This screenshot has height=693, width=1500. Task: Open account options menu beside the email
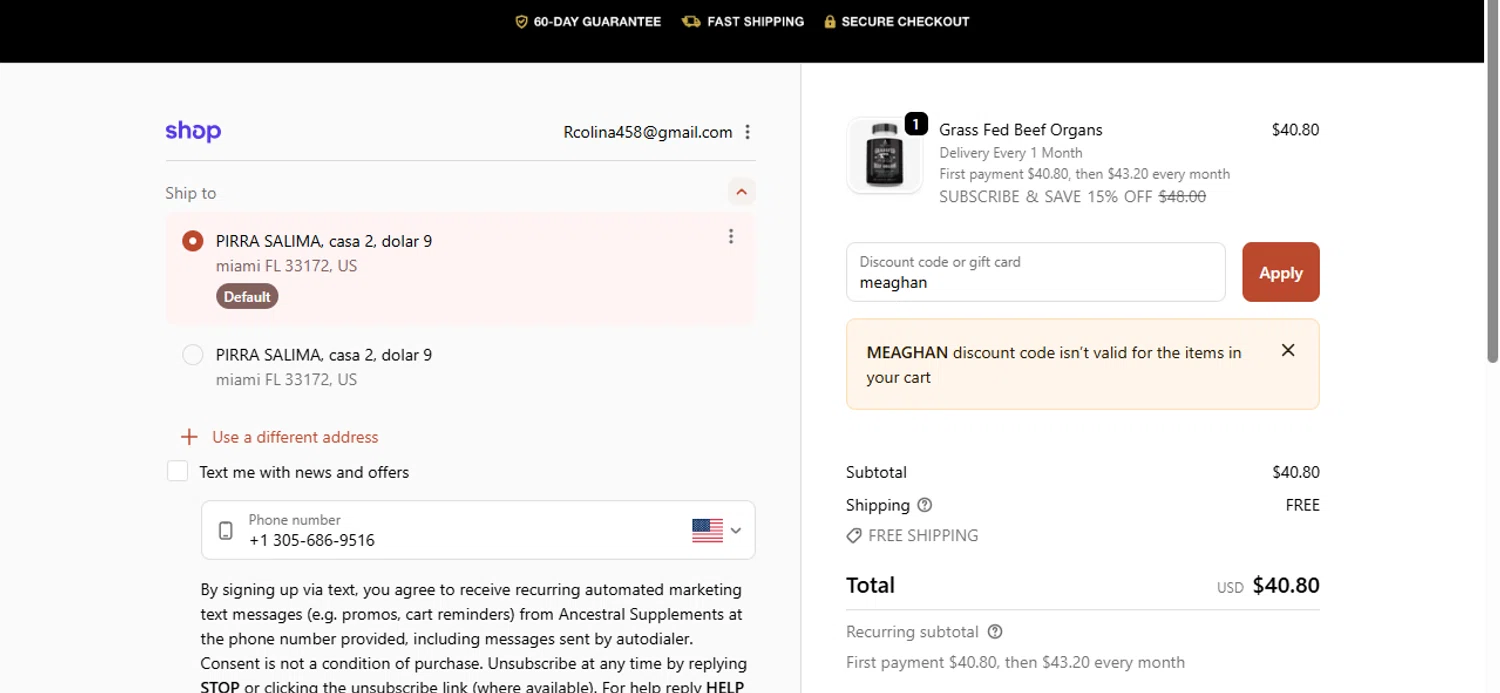[747, 132]
